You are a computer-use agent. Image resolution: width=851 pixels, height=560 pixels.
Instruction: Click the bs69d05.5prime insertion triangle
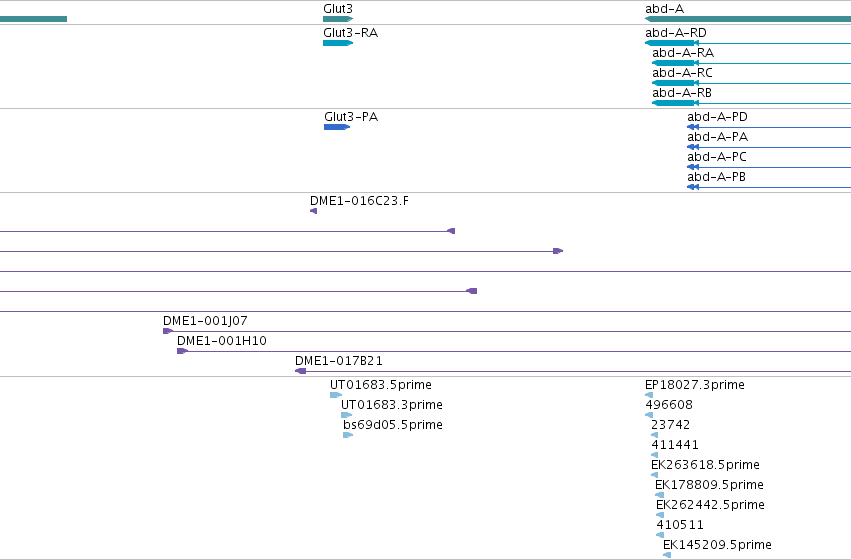coord(348,435)
